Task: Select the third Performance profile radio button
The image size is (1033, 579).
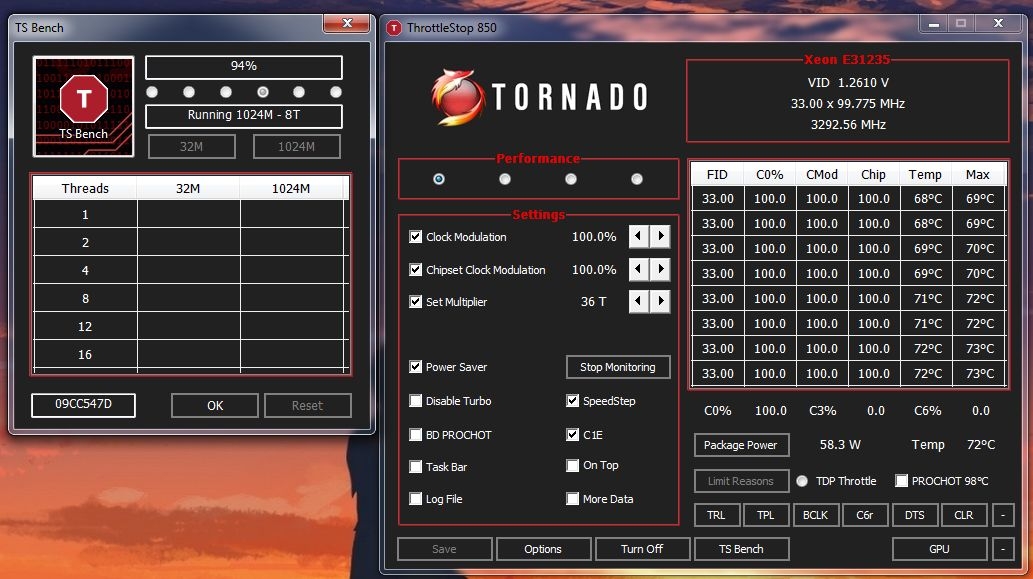Action: 571,179
